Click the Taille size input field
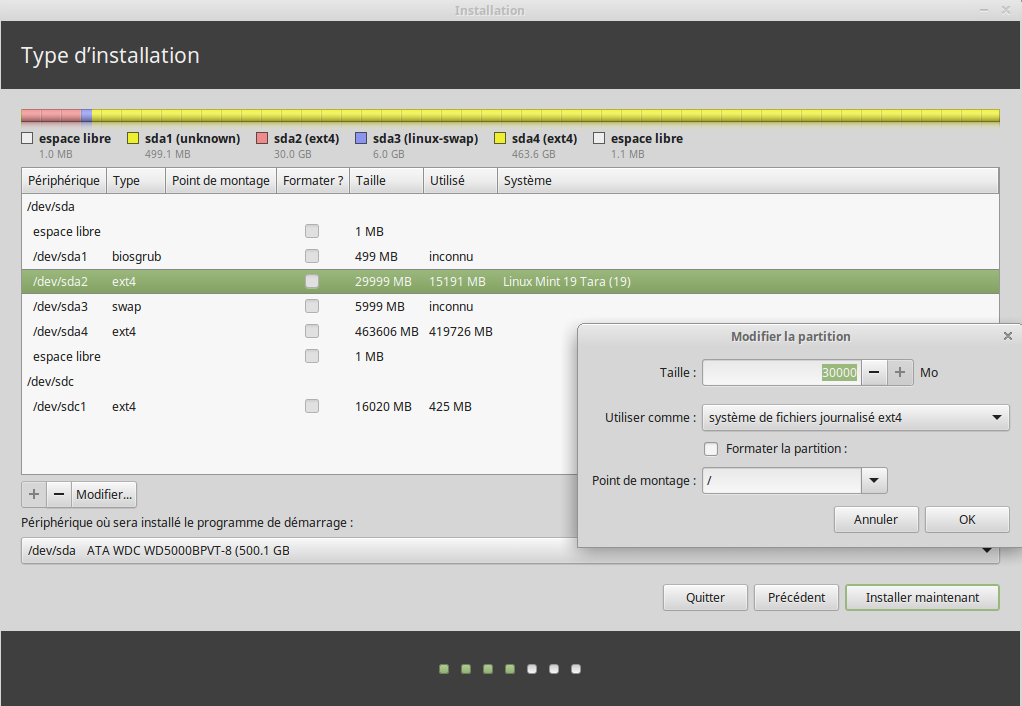The height and width of the screenshot is (706, 1022). pos(780,373)
